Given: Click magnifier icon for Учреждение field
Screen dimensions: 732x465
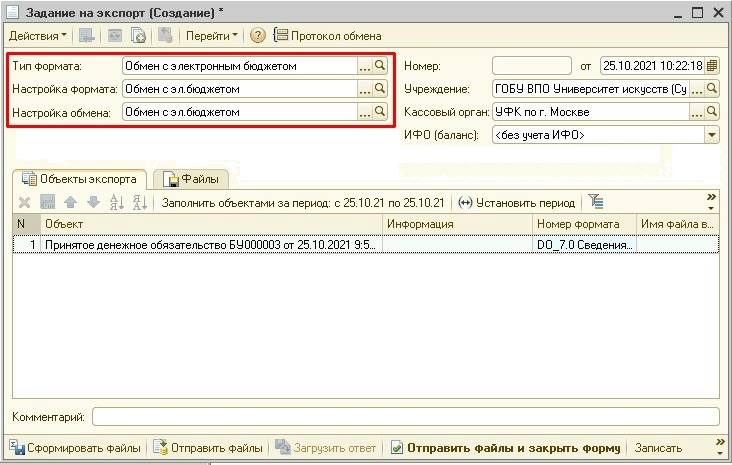Looking at the screenshot, I should click(712, 89).
